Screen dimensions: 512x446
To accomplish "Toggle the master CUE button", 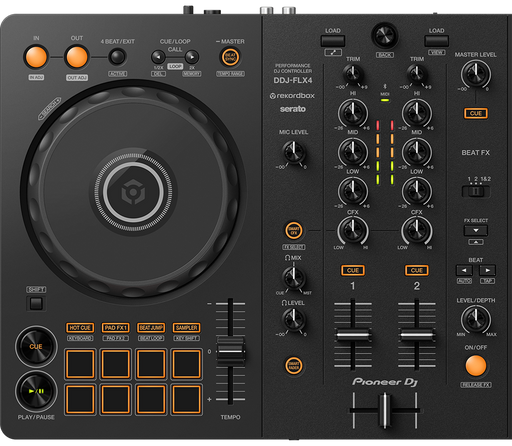I will tap(476, 113).
